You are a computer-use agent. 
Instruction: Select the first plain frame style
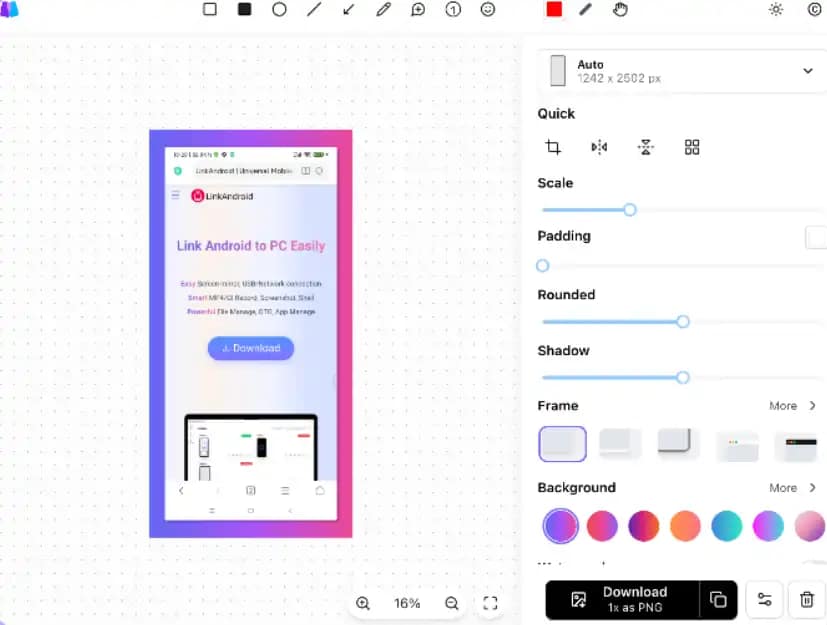coord(562,444)
